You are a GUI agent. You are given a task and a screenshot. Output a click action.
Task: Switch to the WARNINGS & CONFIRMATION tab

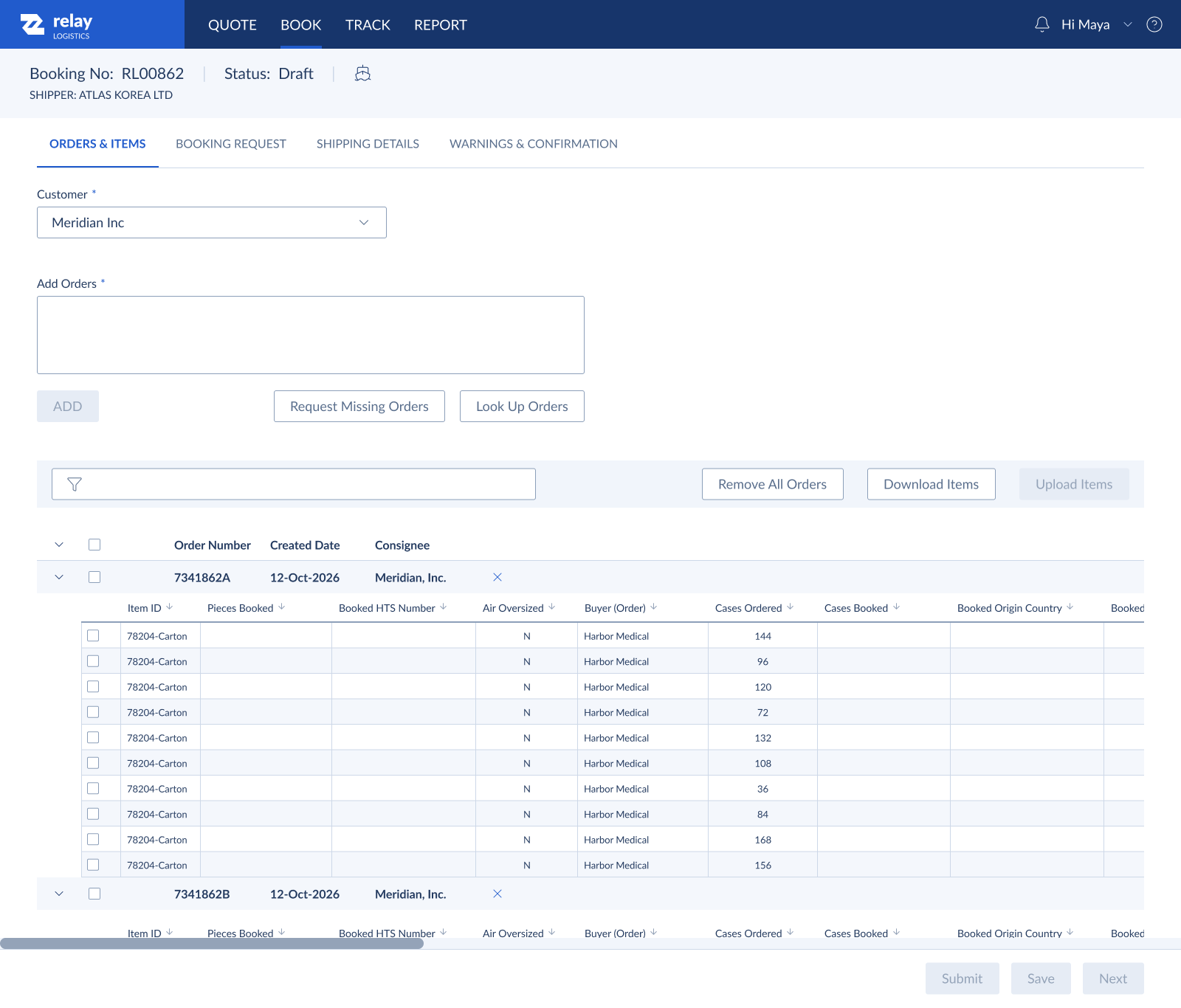(x=534, y=144)
